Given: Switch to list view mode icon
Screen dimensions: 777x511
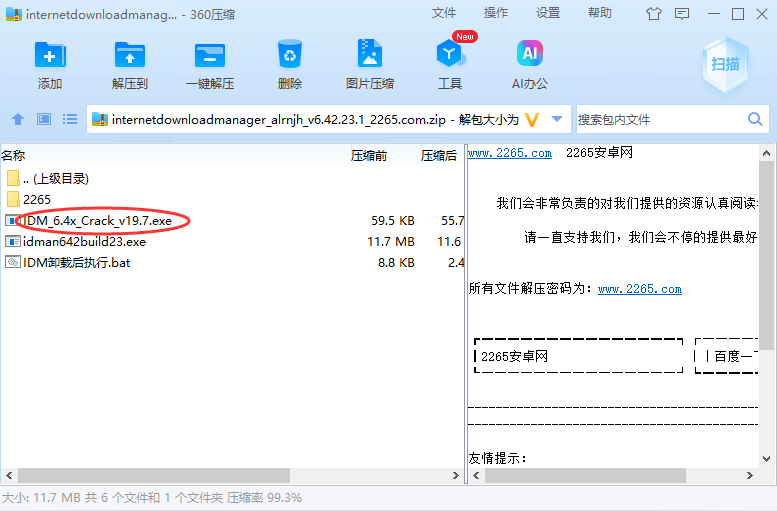Looking at the screenshot, I should [x=70, y=119].
